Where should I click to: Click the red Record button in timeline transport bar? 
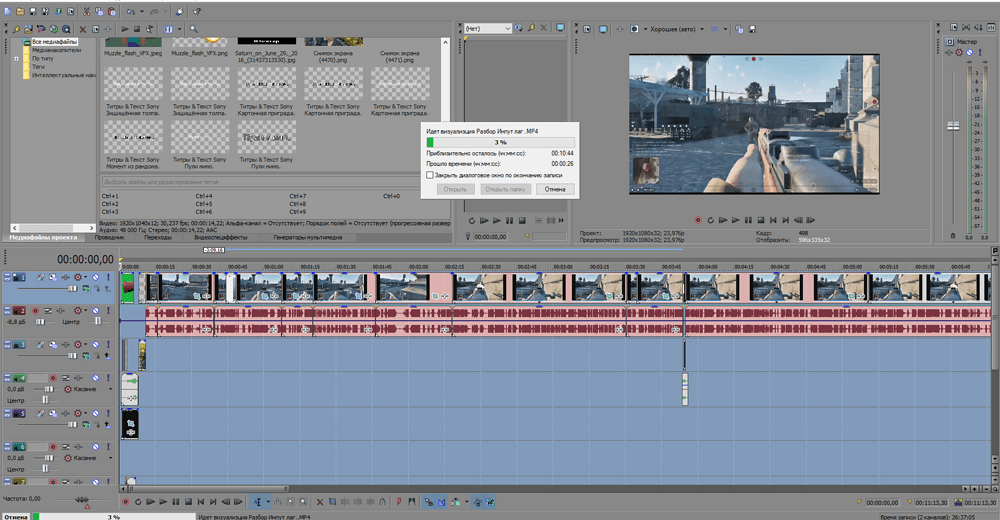[x=126, y=502]
